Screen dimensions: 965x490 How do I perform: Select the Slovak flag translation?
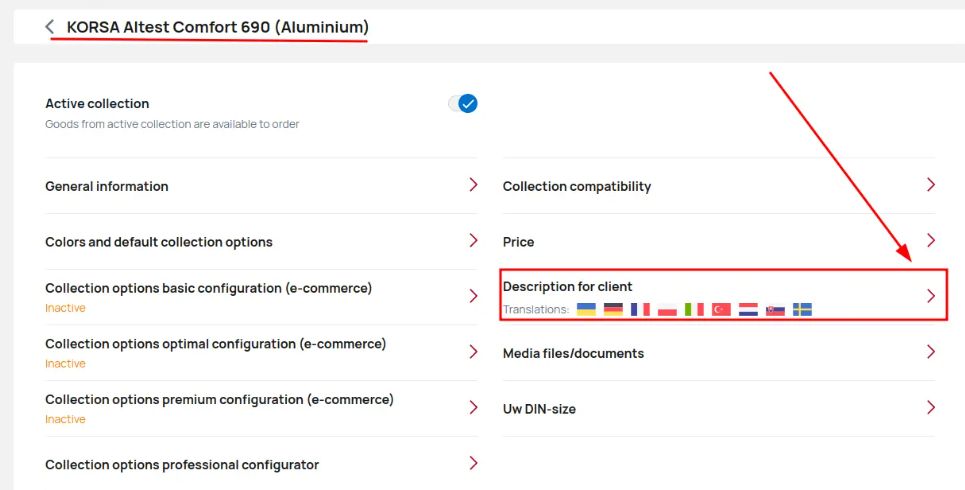[x=775, y=309]
